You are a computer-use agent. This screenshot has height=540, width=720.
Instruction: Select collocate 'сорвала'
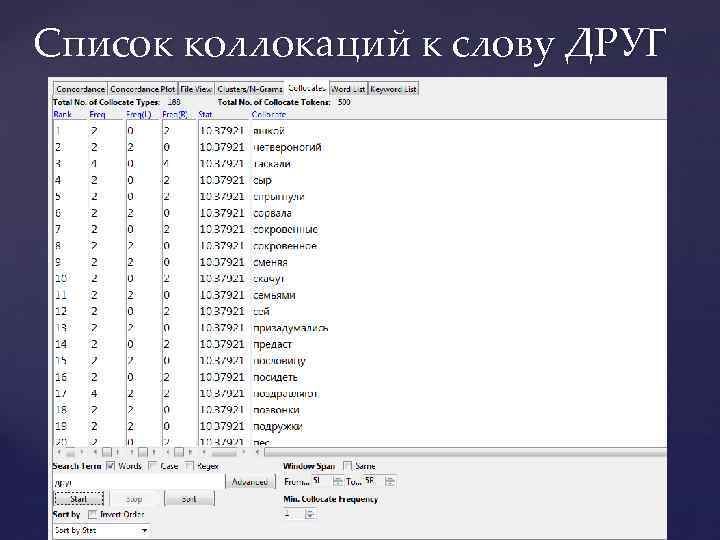pyautogui.click(x=272, y=213)
